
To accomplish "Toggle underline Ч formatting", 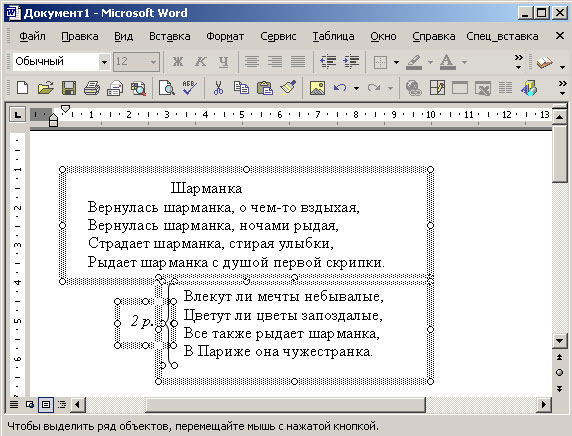I will (223, 62).
